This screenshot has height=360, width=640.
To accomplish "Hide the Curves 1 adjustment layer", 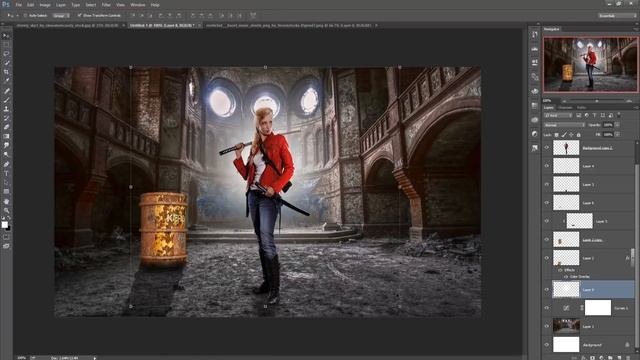I will tap(547, 308).
